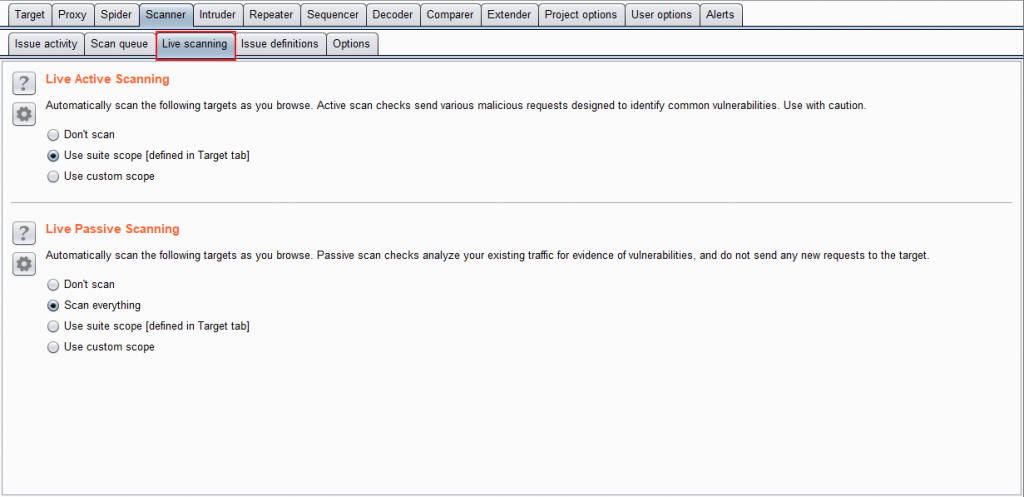Switch to the Extender tab
This screenshot has width=1024, height=497.
[509, 14]
